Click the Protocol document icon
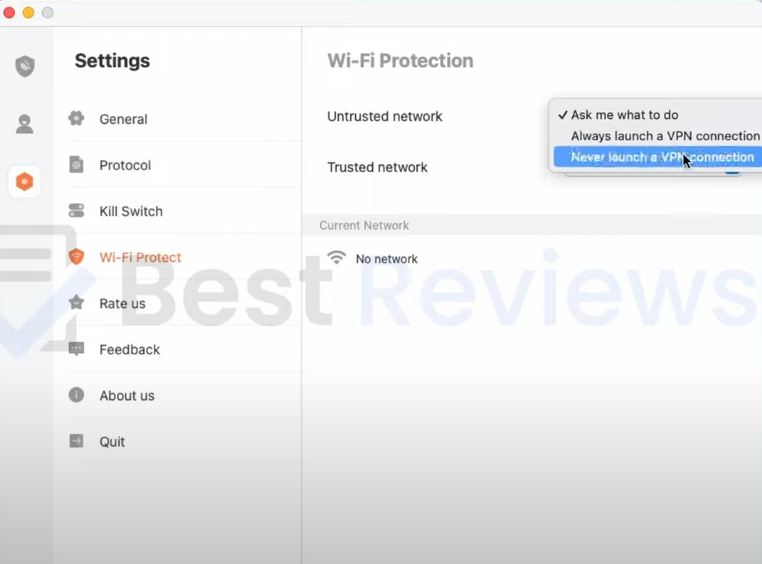This screenshot has width=762, height=564. pos(76,165)
